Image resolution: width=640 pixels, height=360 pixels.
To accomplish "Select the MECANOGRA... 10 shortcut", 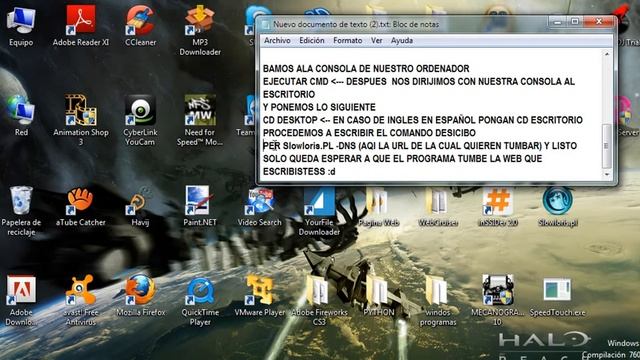I will click(498, 301).
